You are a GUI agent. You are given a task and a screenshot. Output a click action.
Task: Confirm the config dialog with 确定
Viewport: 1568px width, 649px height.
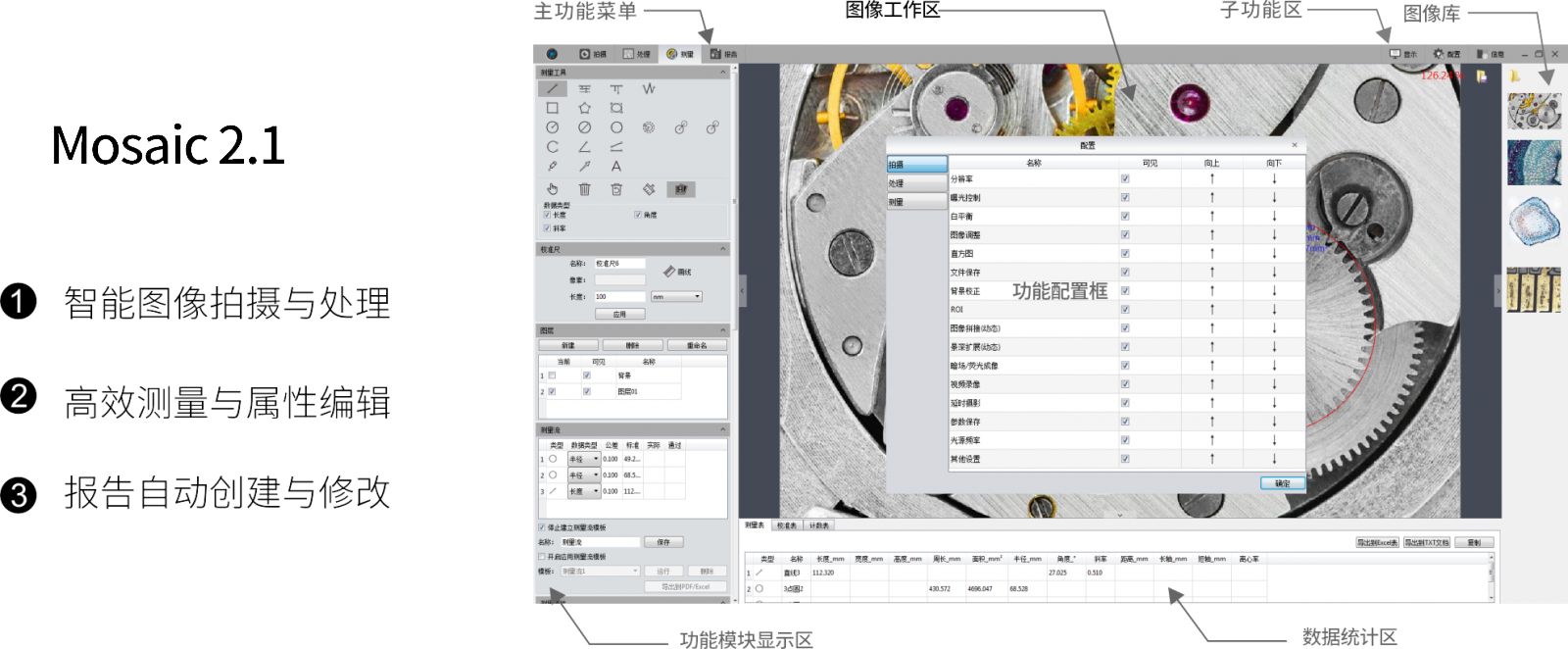tap(1282, 483)
